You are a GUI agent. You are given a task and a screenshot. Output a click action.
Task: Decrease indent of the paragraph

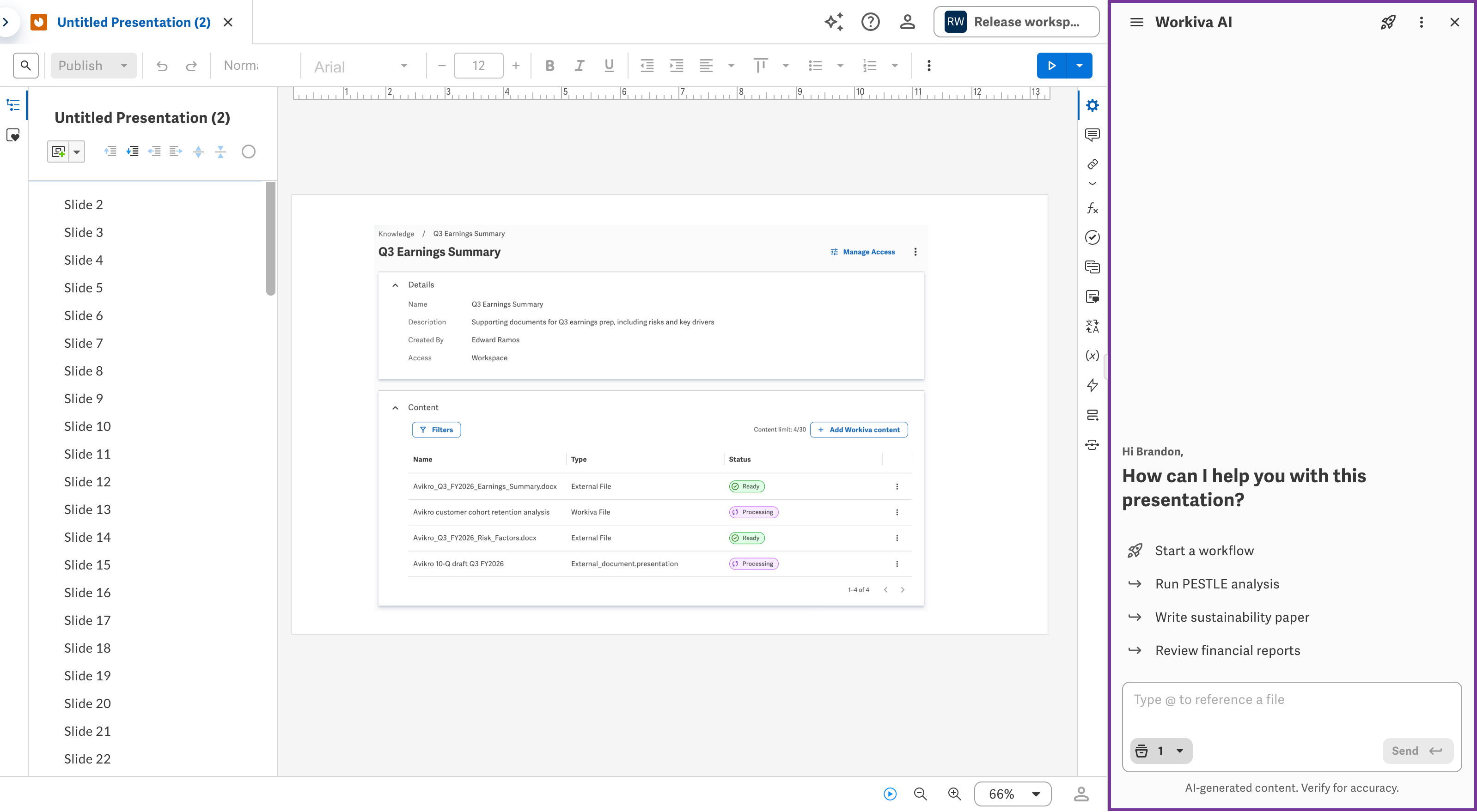click(647, 66)
